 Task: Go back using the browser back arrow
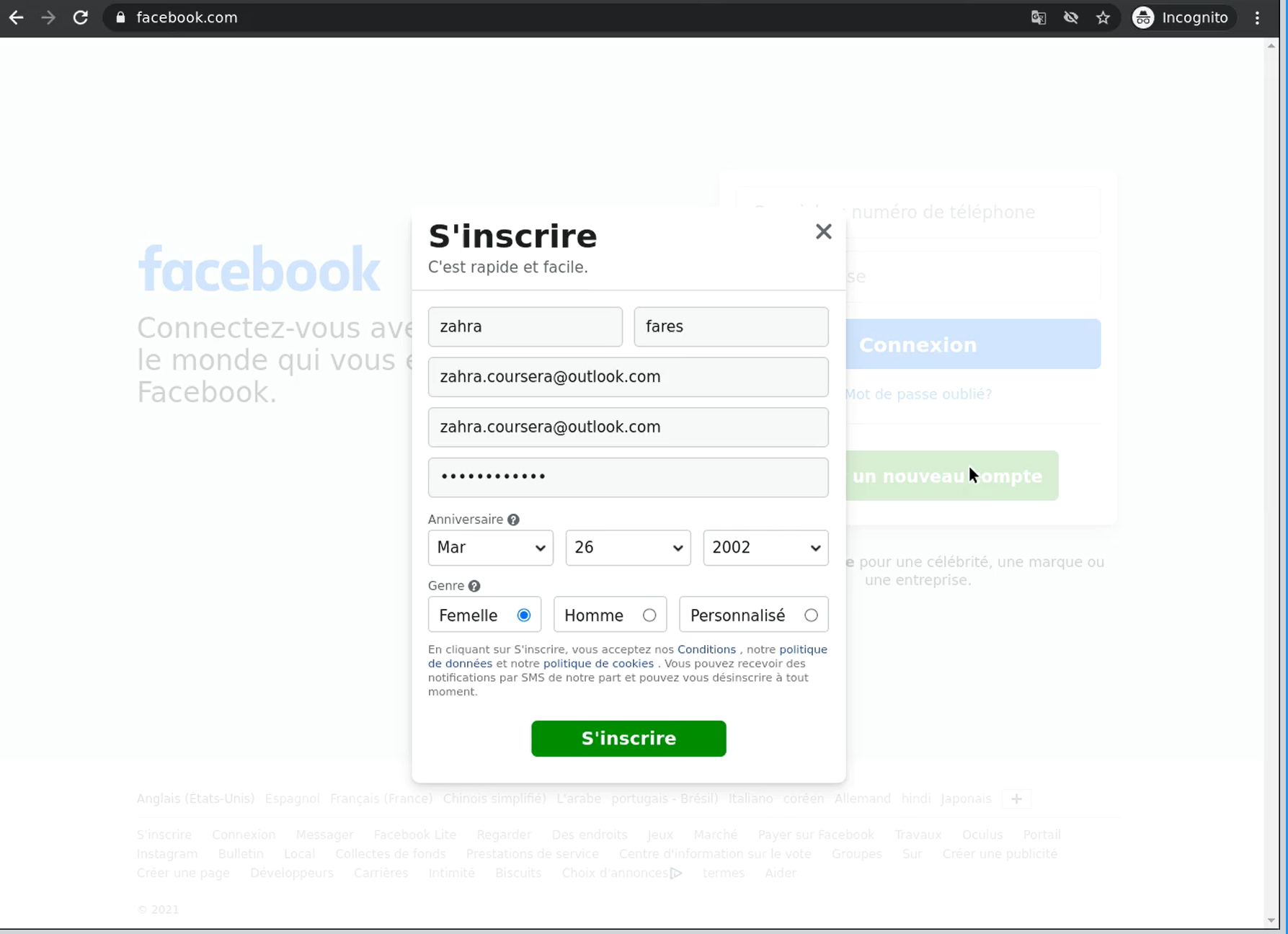click(16, 17)
